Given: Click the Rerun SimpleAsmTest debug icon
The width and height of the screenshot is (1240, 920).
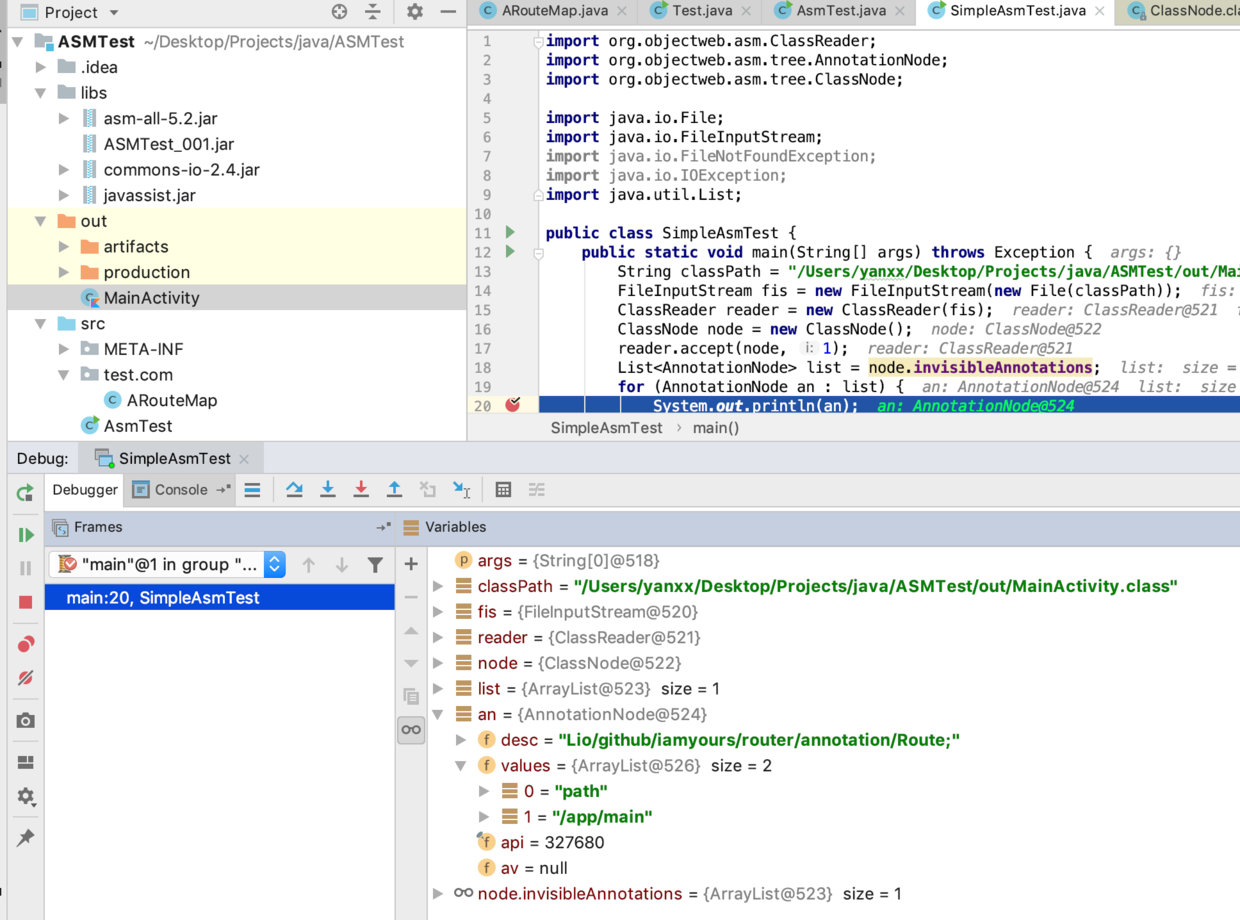Looking at the screenshot, I should click(x=25, y=492).
